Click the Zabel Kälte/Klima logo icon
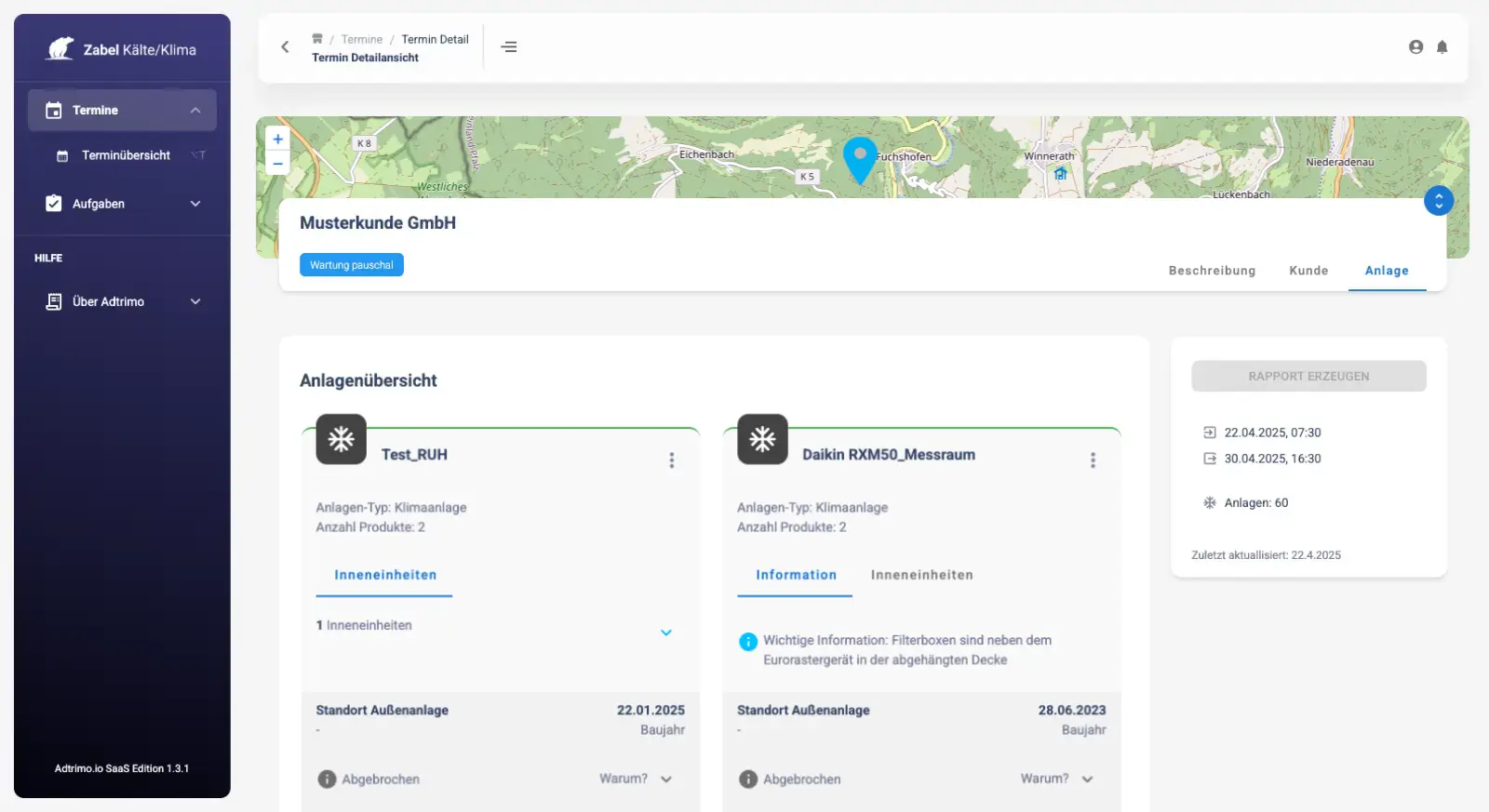Image resolution: width=1489 pixels, height=812 pixels. click(x=60, y=48)
